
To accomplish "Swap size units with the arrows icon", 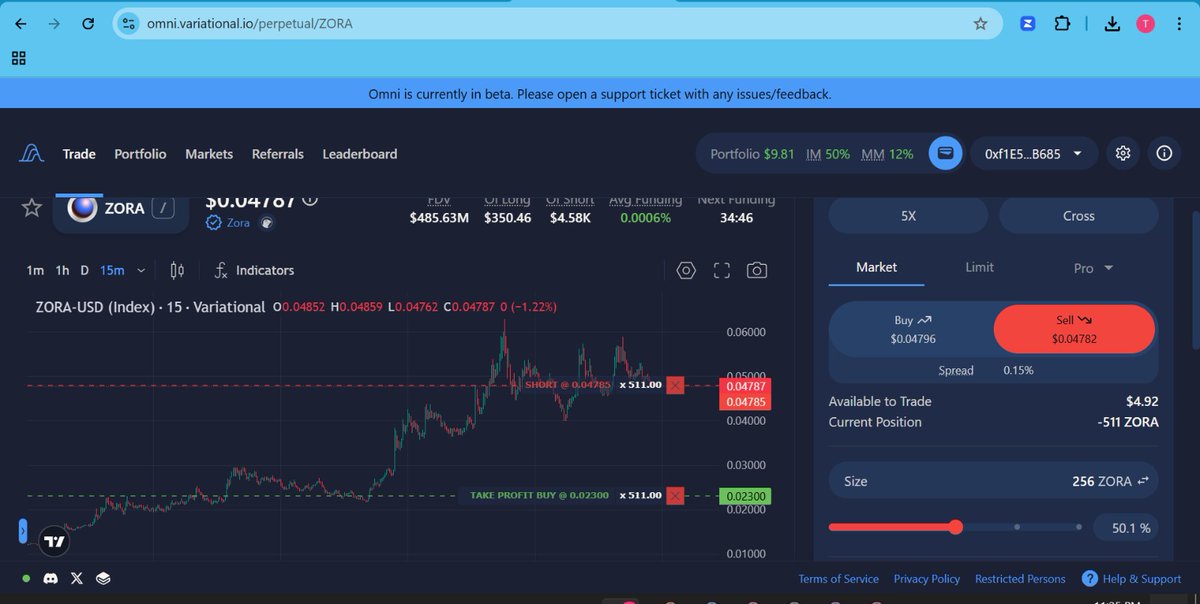I will [x=1143, y=481].
